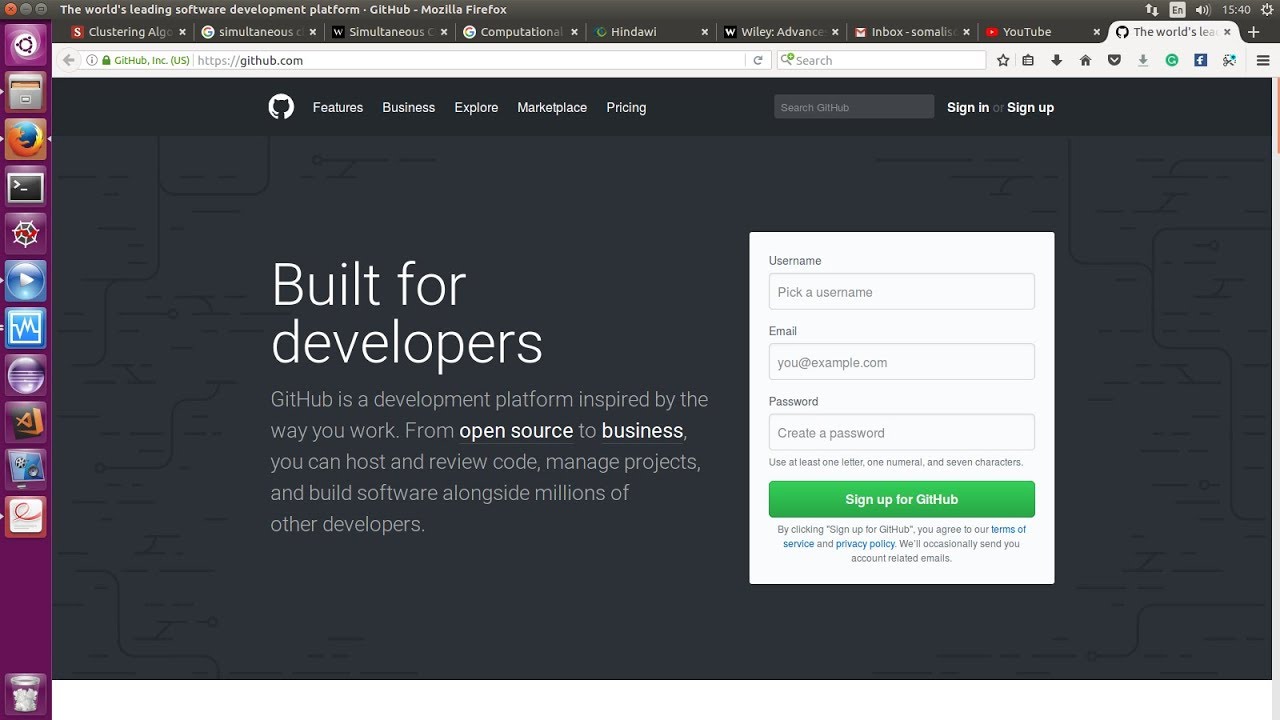Click the Sign in link

[x=968, y=107]
